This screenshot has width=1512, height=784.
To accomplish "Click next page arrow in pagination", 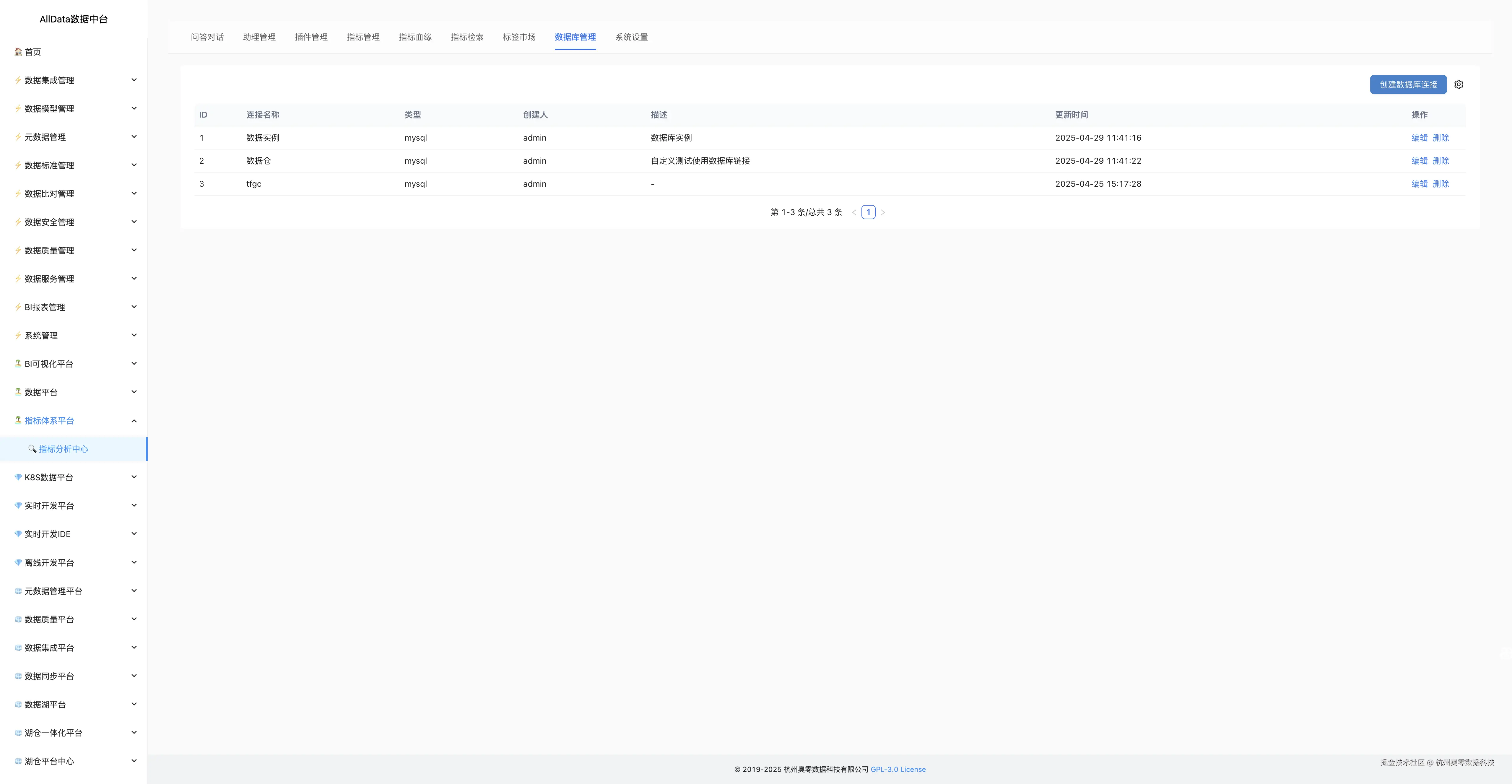I will tap(883, 212).
